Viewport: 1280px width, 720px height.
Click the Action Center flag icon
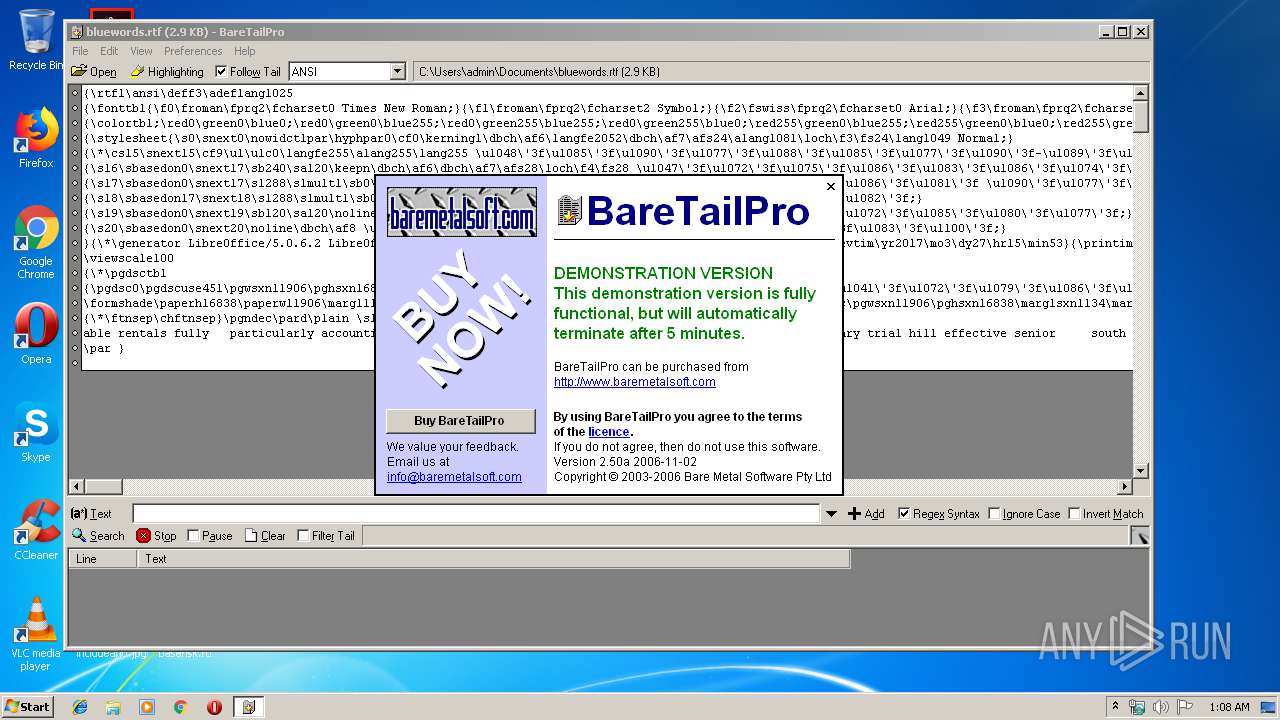point(1186,707)
